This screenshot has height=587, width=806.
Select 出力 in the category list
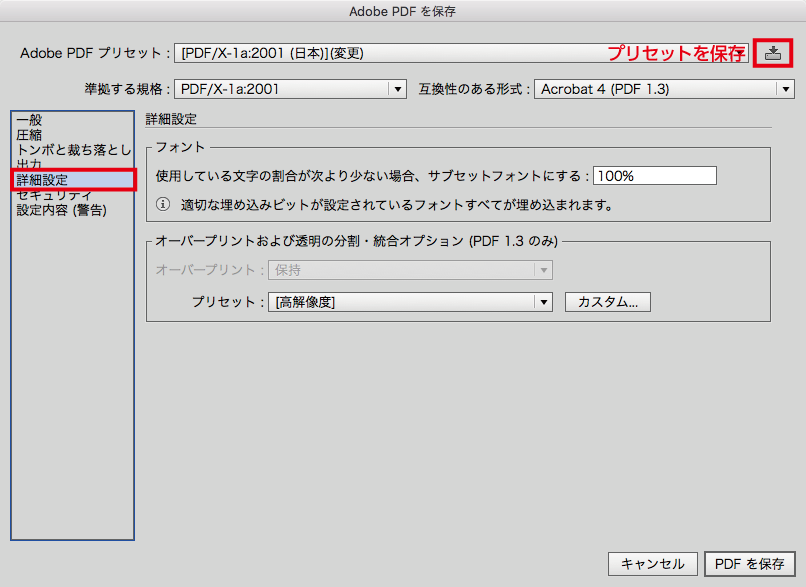29,164
